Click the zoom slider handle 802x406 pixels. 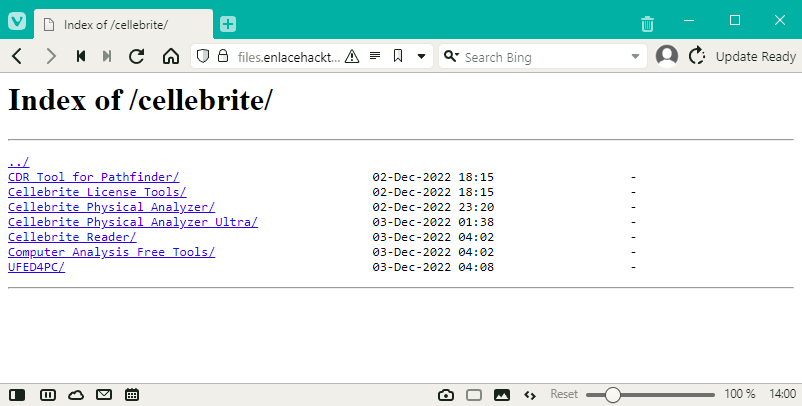pos(612,395)
